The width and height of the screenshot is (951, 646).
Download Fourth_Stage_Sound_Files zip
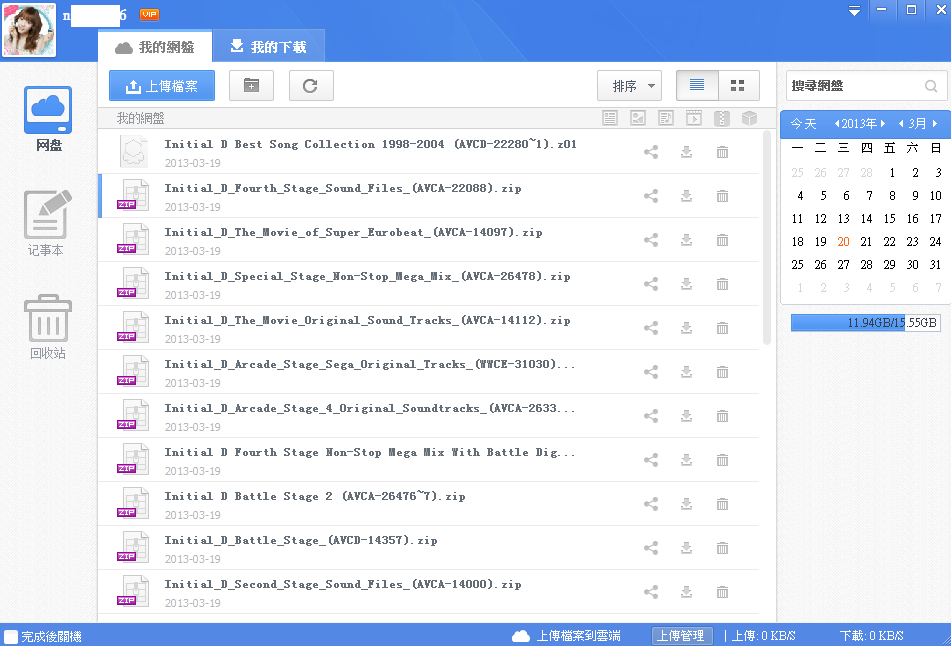click(686, 196)
